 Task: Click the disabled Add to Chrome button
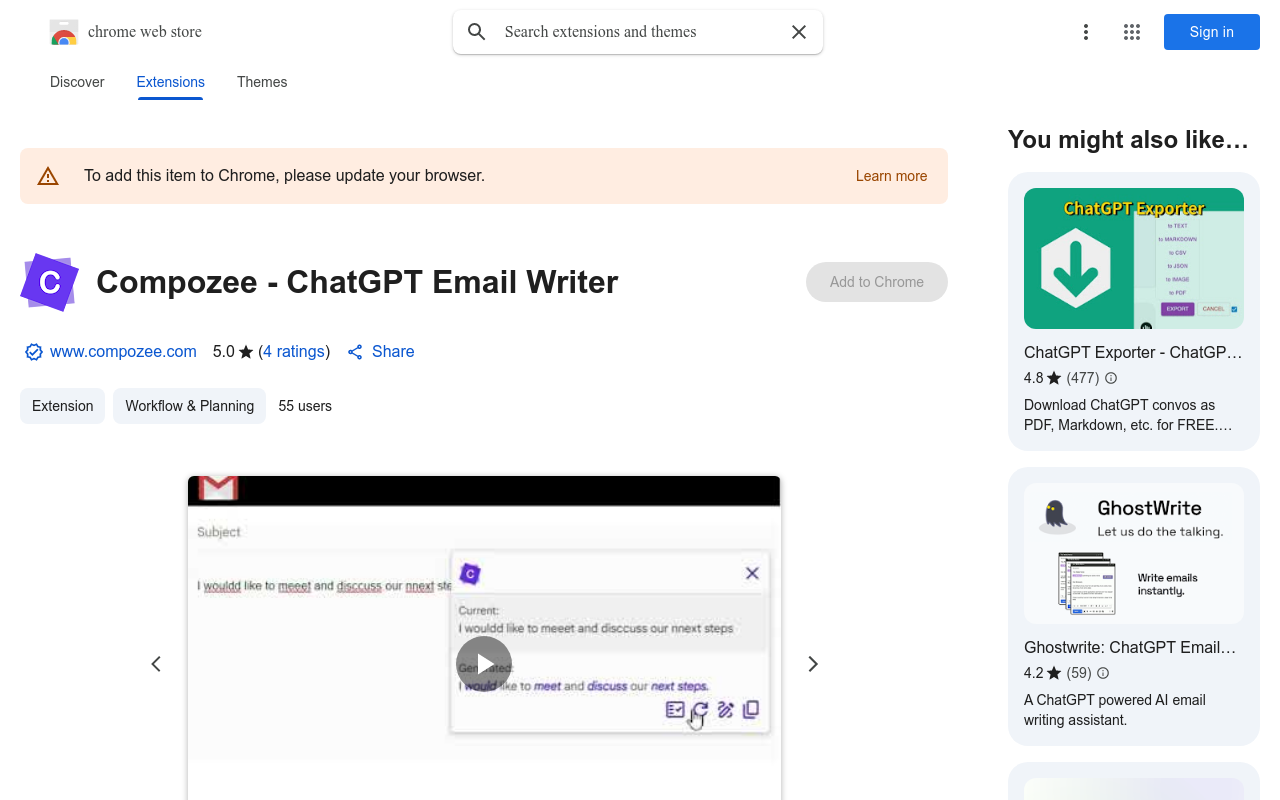point(877,282)
